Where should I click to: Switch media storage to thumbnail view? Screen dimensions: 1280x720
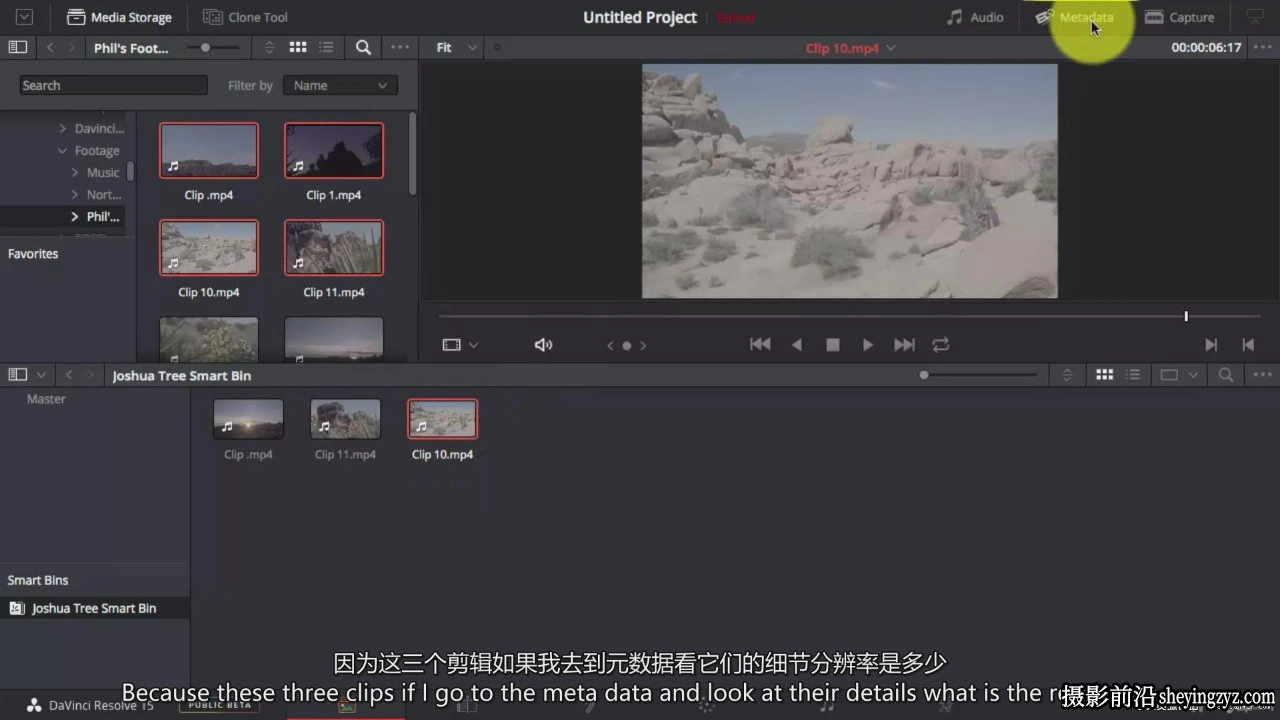298,47
